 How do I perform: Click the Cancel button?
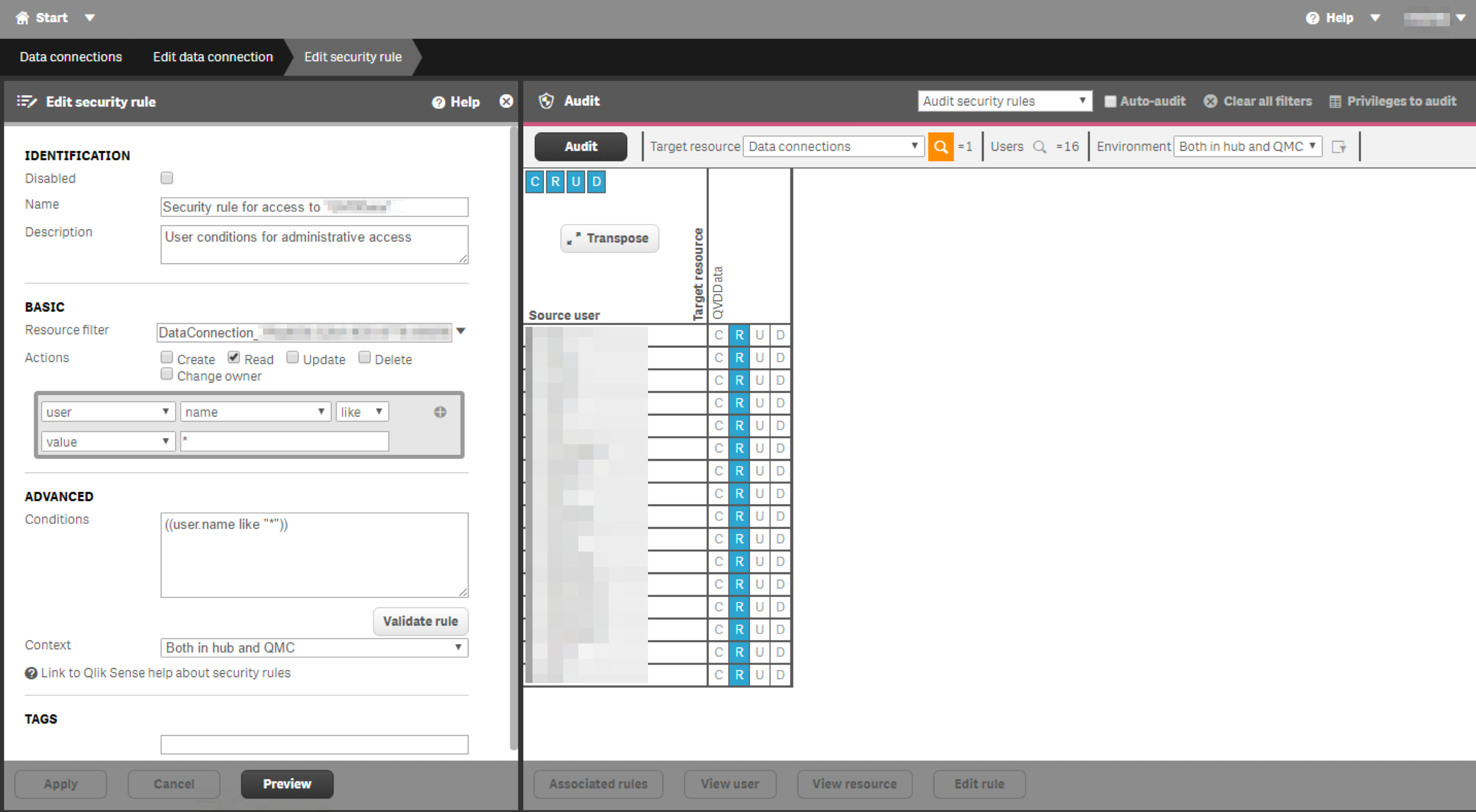click(174, 784)
